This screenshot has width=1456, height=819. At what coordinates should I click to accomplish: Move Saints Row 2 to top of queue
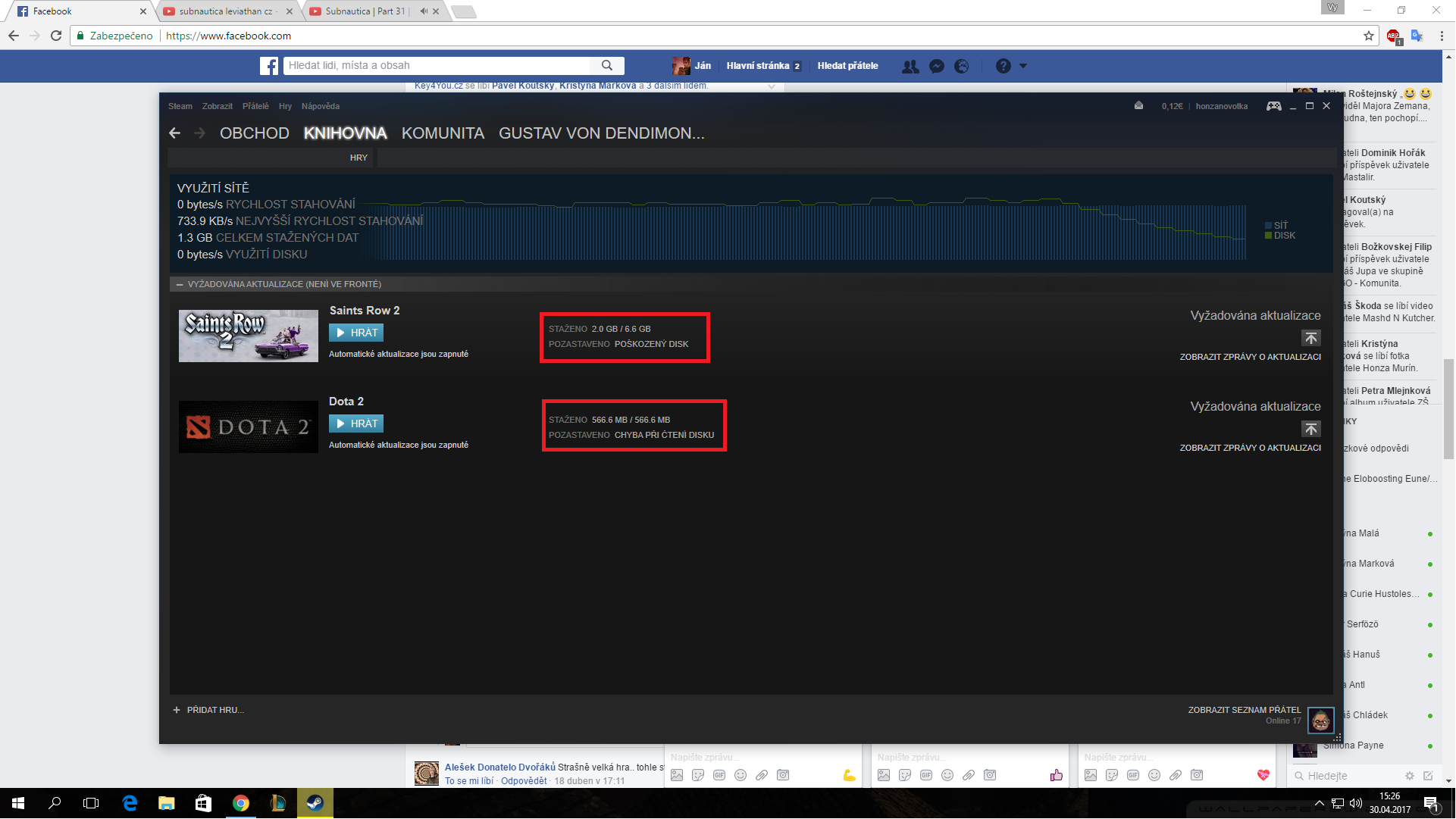tap(1311, 338)
